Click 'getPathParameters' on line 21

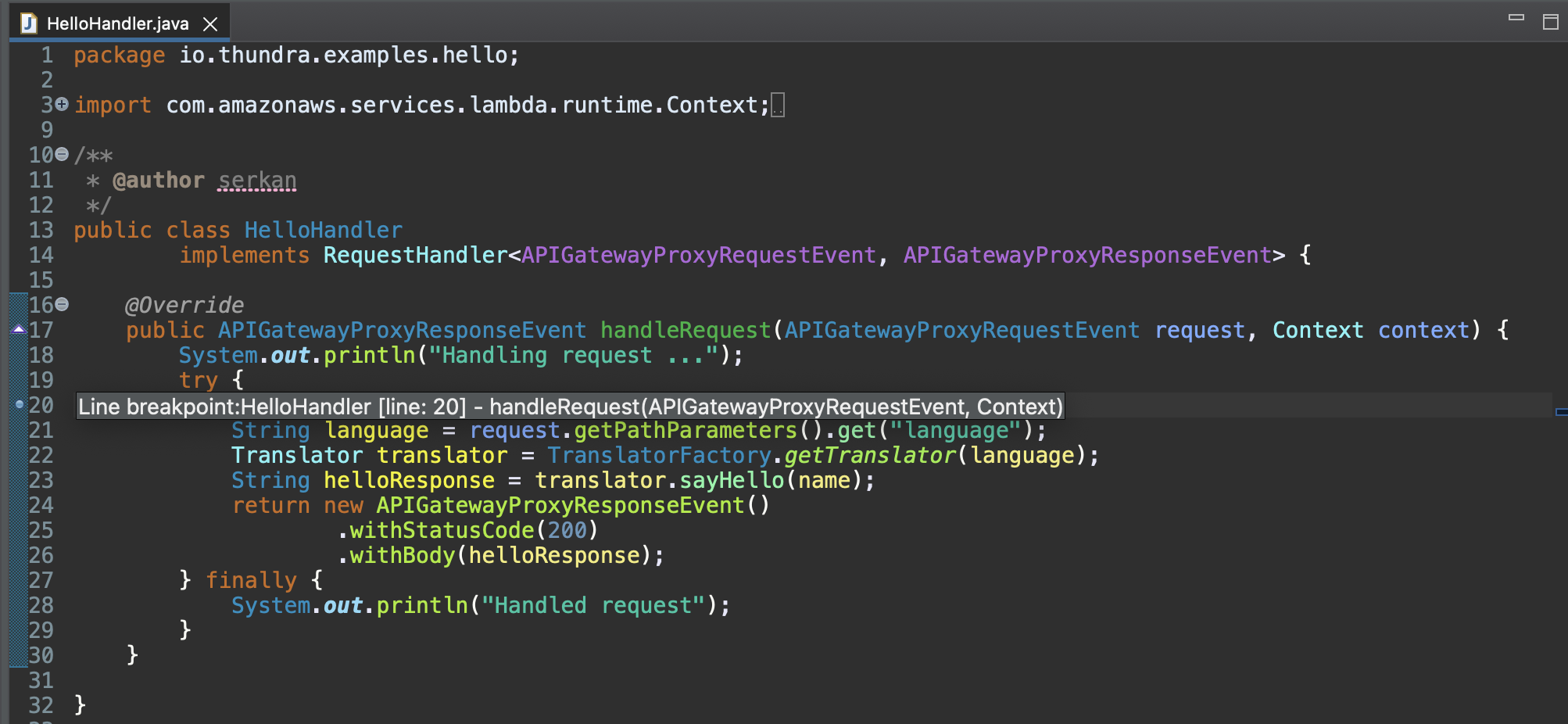coord(686,430)
